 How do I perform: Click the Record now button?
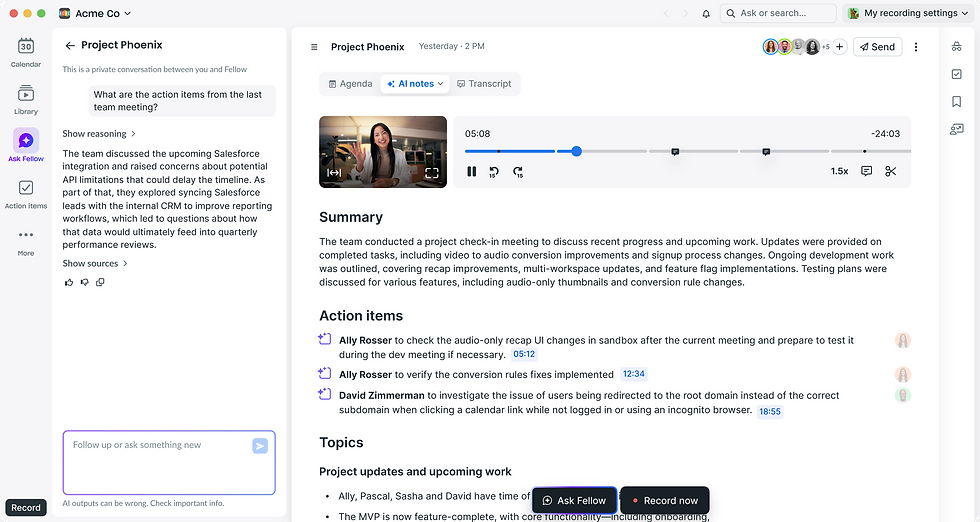pos(665,501)
